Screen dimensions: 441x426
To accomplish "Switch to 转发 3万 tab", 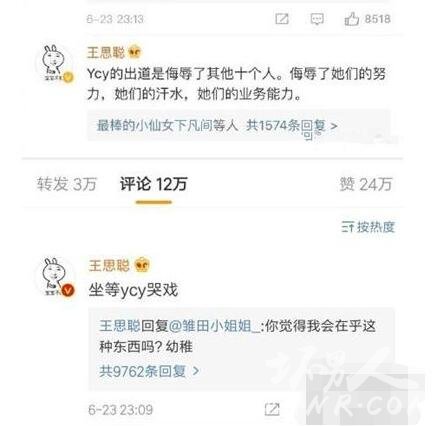I will [x=67, y=184].
